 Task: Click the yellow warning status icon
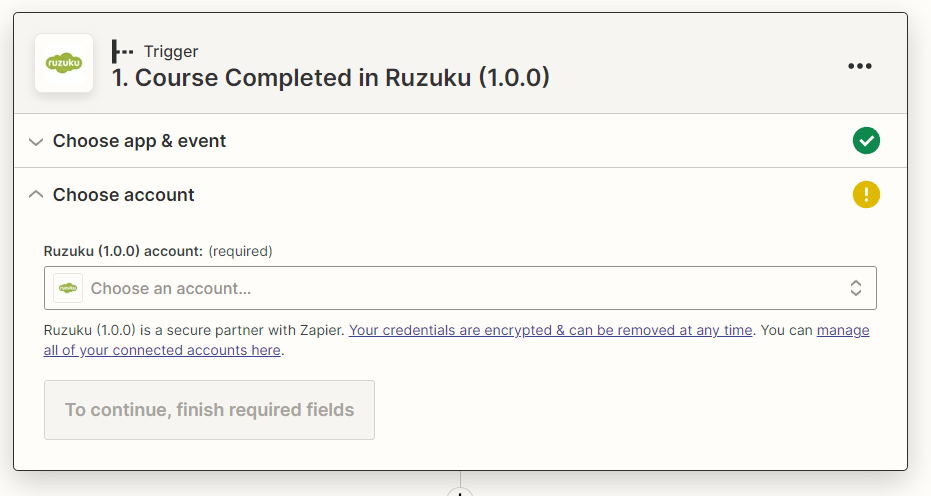pos(866,195)
